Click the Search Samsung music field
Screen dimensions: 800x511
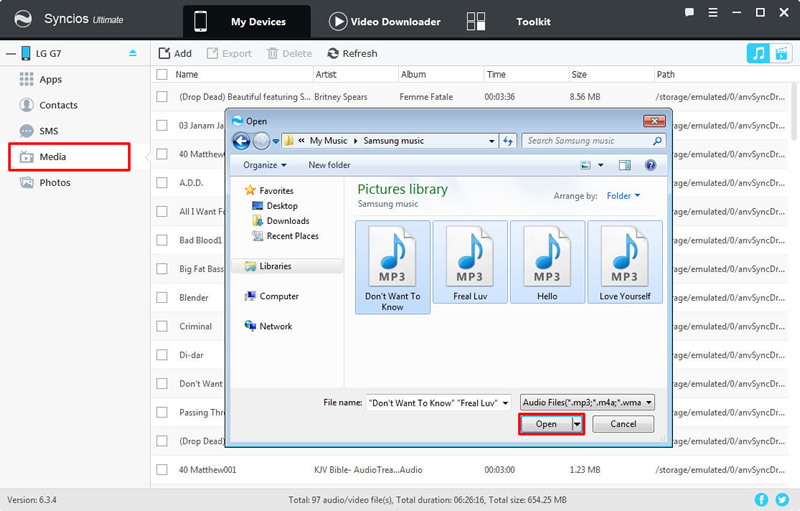[594, 141]
